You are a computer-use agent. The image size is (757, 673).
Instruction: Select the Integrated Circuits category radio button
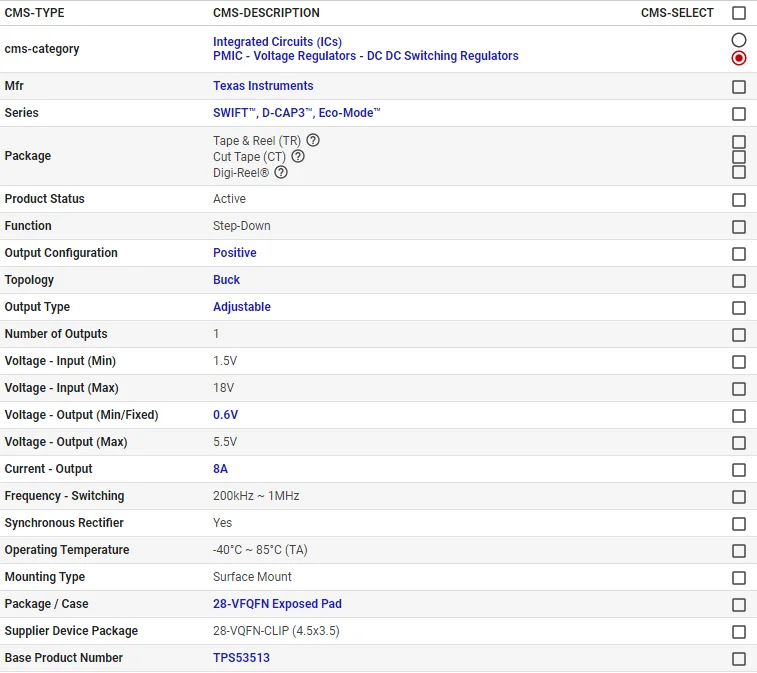tap(739, 40)
